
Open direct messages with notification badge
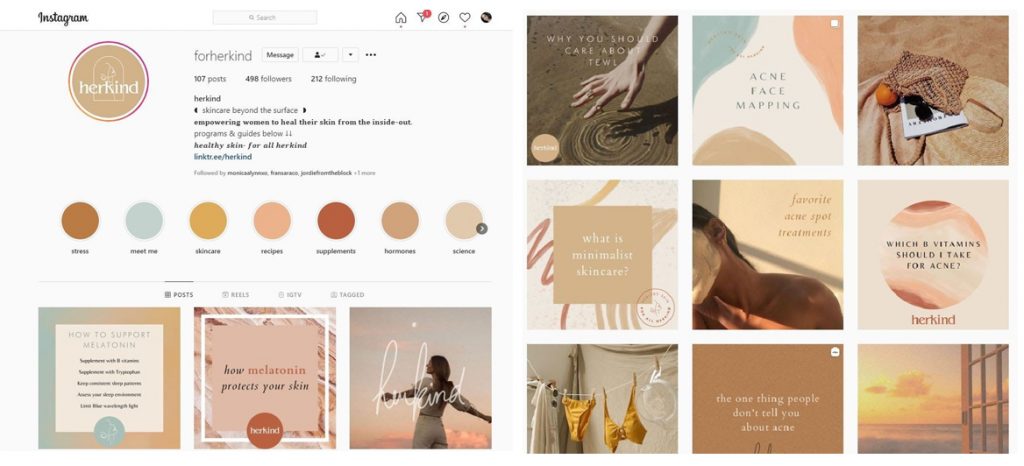[x=423, y=17]
